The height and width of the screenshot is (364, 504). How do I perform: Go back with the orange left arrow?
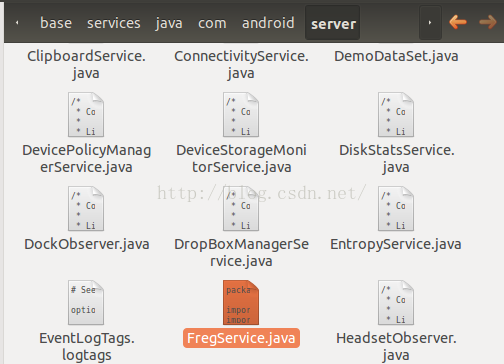point(458,22)
